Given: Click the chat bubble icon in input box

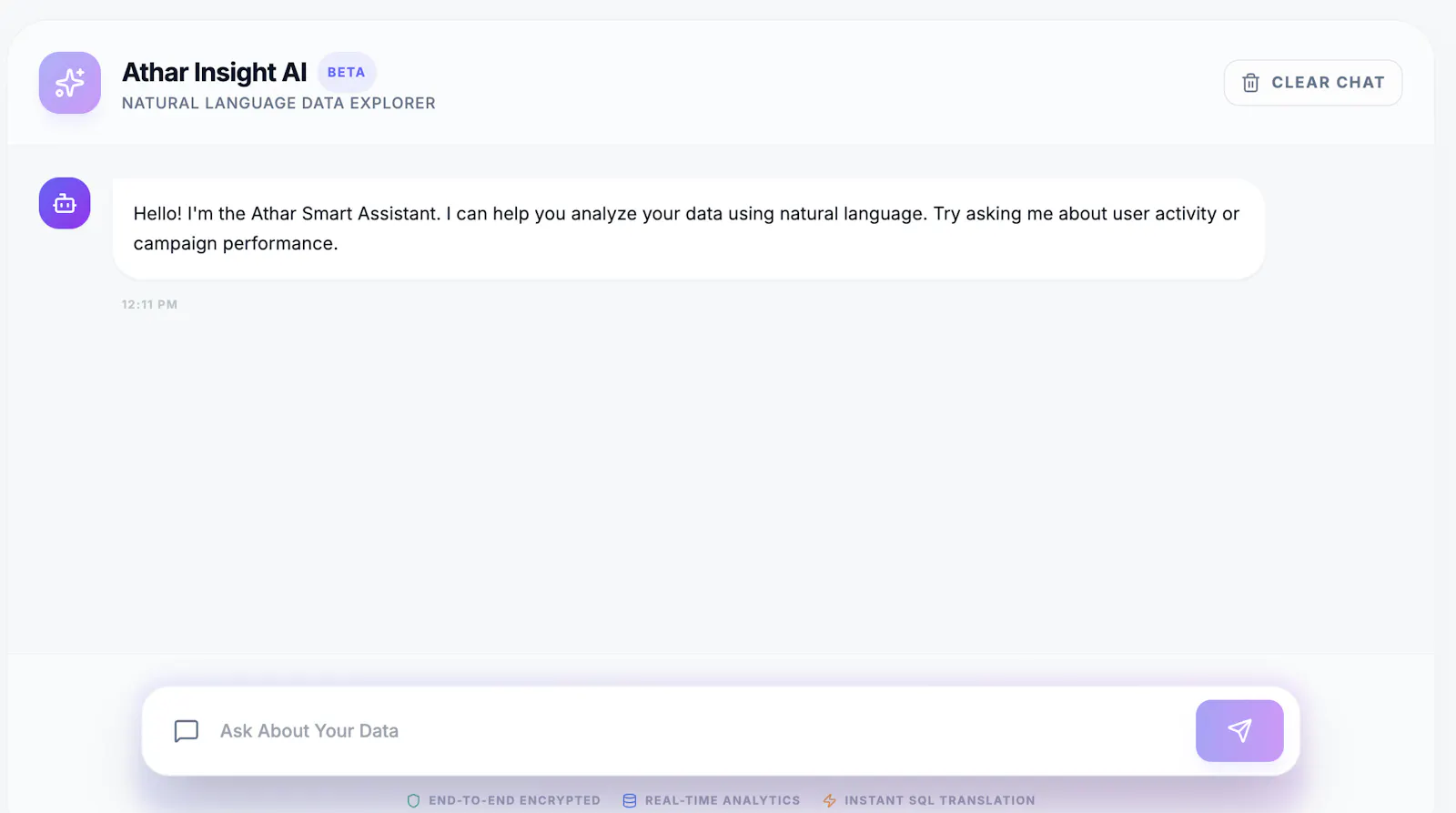Looking at the screenshot, I should tap(187, 731).
